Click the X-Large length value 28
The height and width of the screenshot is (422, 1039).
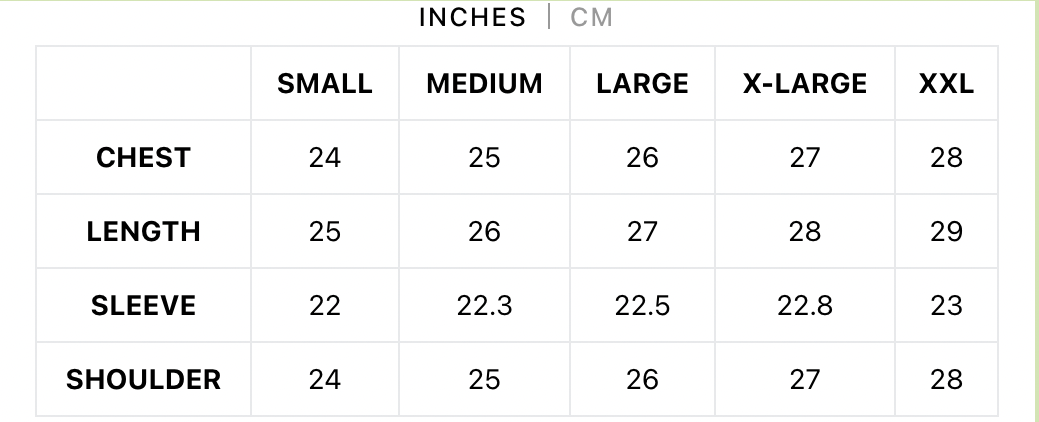(x=804, y=232)
